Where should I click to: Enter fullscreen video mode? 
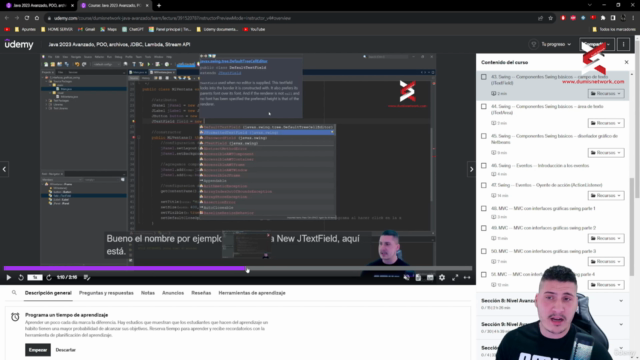click(455, 278)
